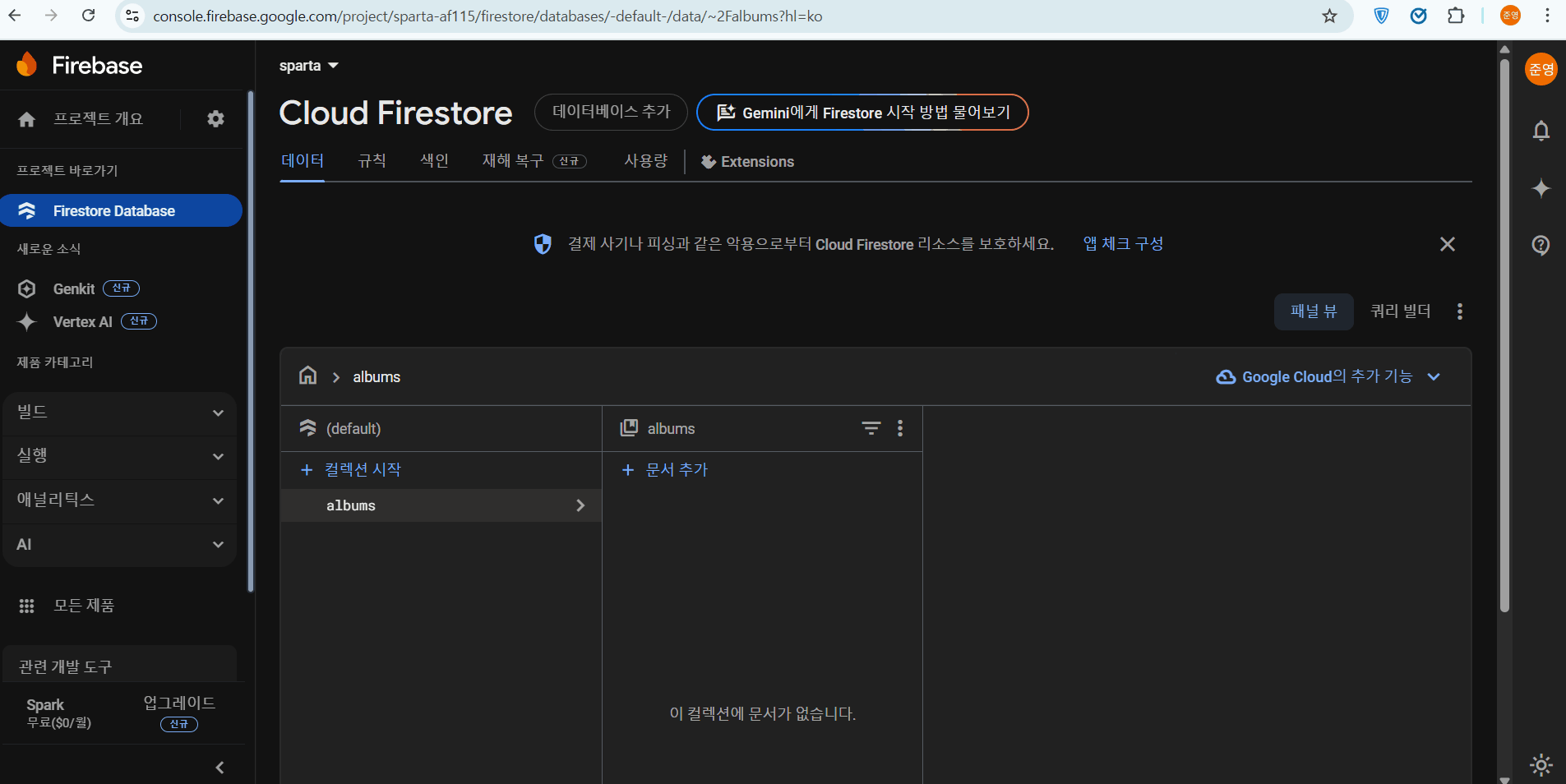Switch to the 규칙 tab
The height and width of the screenshot is (784, 1566).
pyautogui.click(x=372, y=161)
